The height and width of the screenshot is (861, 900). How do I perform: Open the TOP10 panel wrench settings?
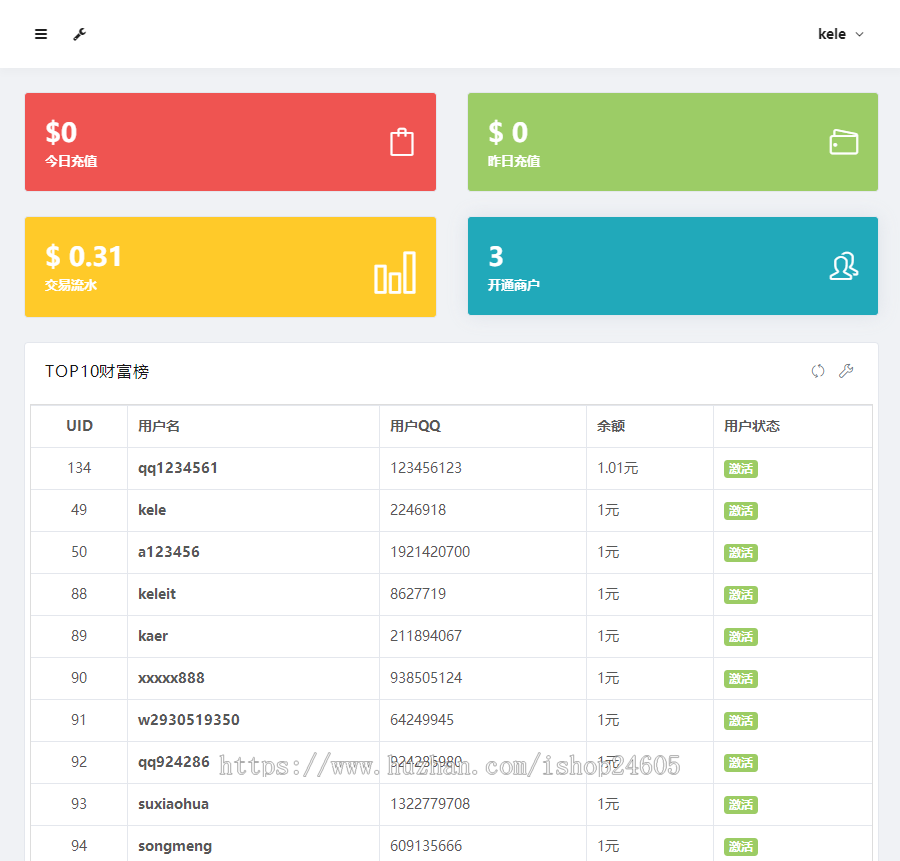[x=846, y=371]
